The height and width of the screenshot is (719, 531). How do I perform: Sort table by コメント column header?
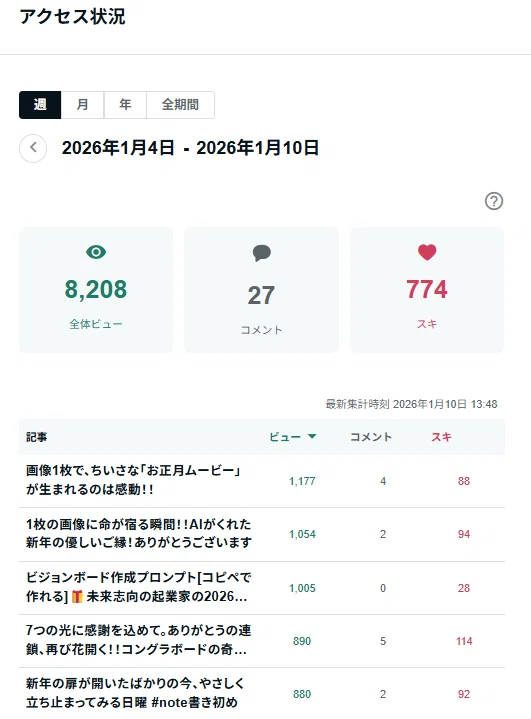click(x=371, y=437)
